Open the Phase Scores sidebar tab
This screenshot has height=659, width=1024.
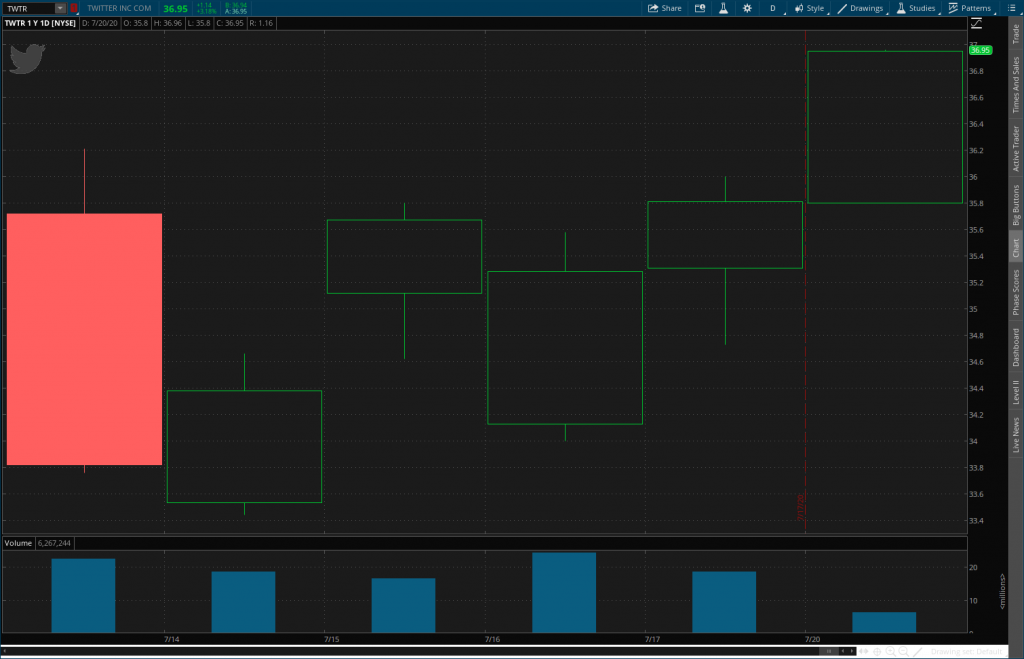[1016, 293]
